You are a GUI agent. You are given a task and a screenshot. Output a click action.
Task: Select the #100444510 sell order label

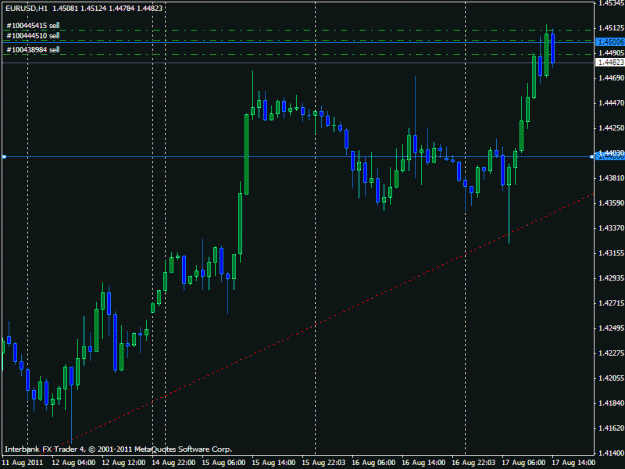point(33,36)
